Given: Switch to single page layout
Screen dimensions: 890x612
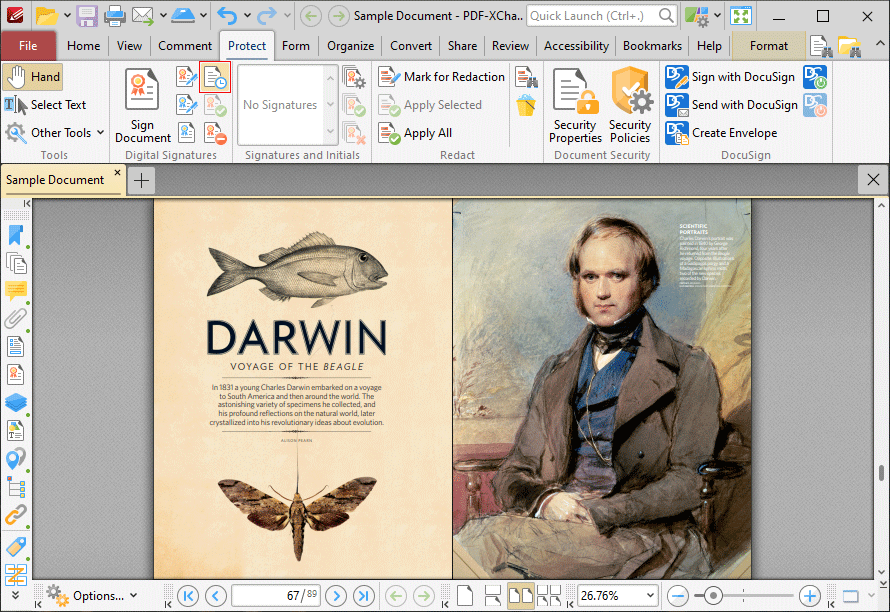Looking at the screenshot, I should pos(465,596).
